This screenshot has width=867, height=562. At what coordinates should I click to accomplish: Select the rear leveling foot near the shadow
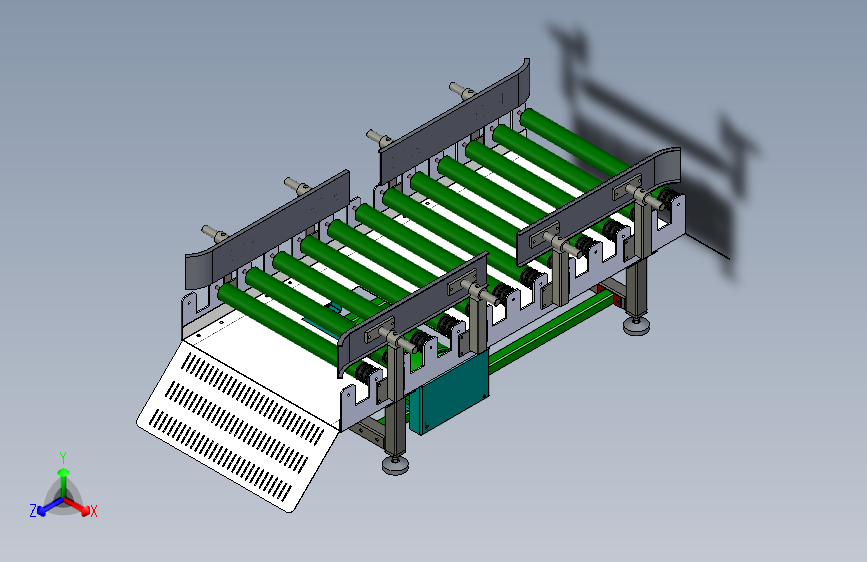point(636,325)
